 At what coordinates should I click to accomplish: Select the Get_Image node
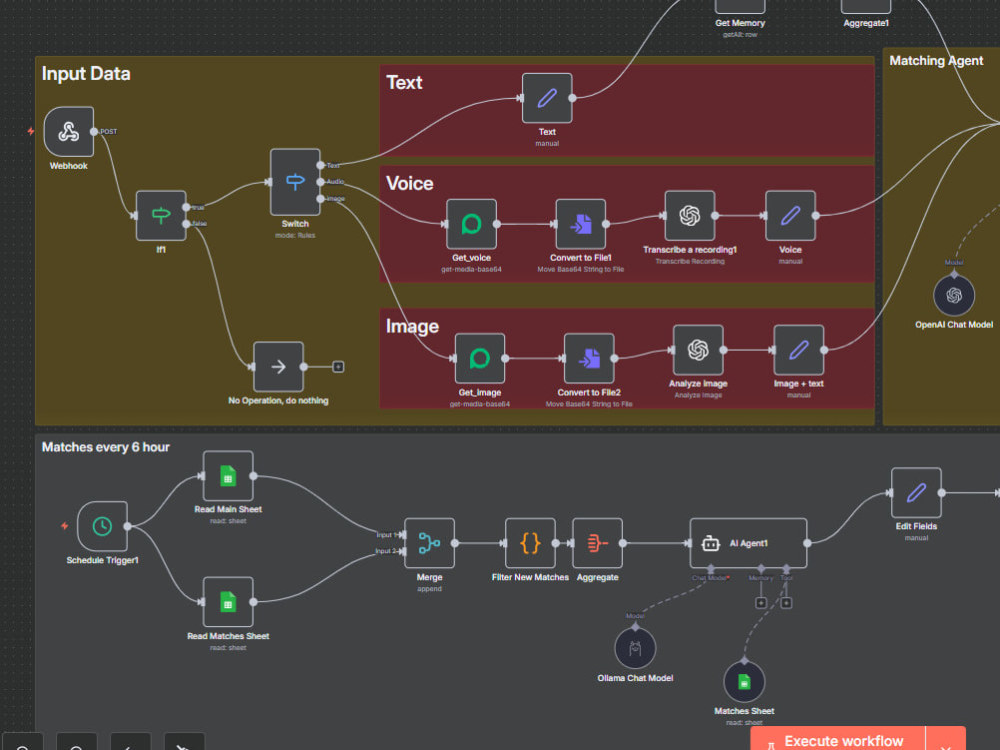coord(480,358)
